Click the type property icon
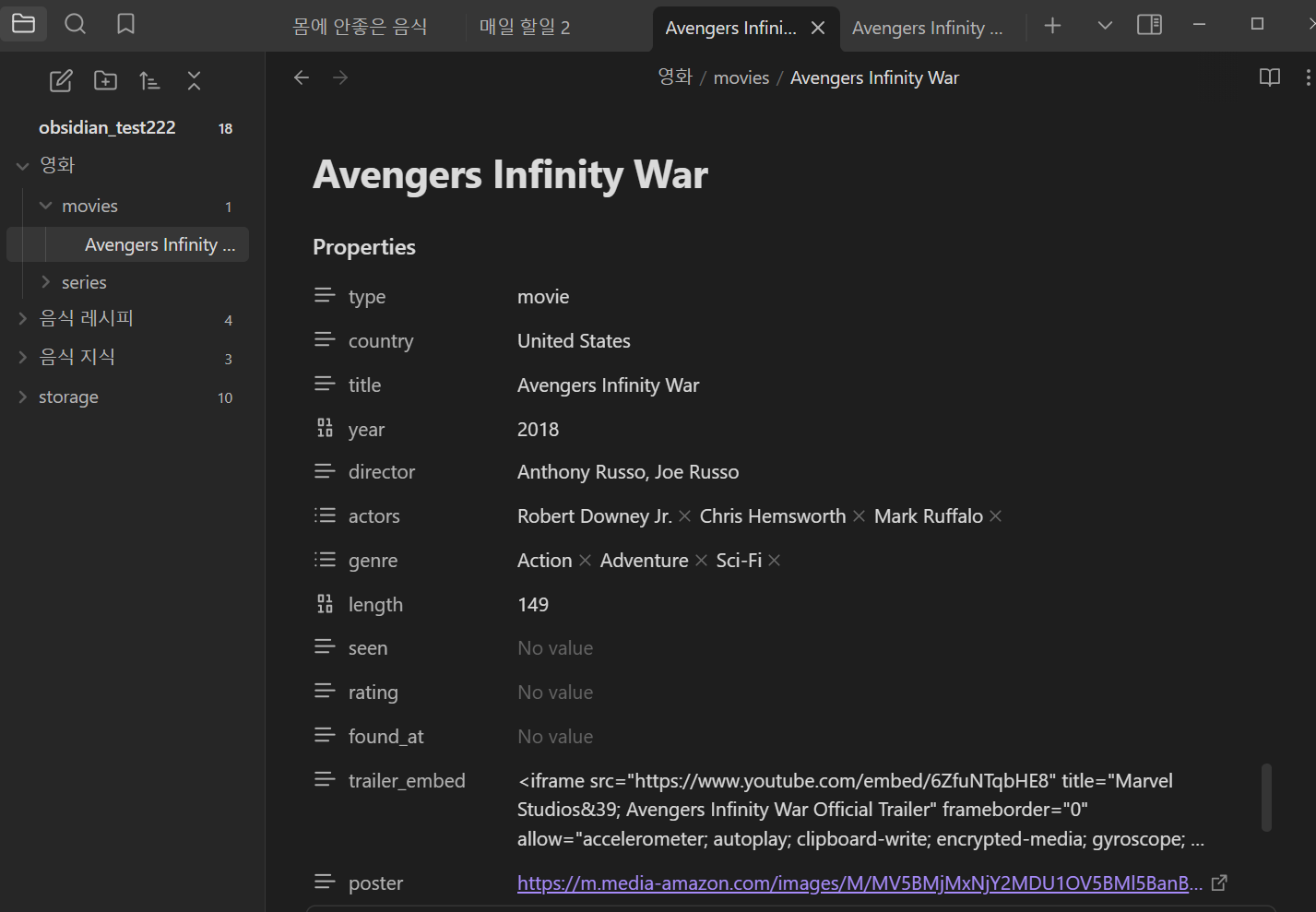 pos(325,295)
